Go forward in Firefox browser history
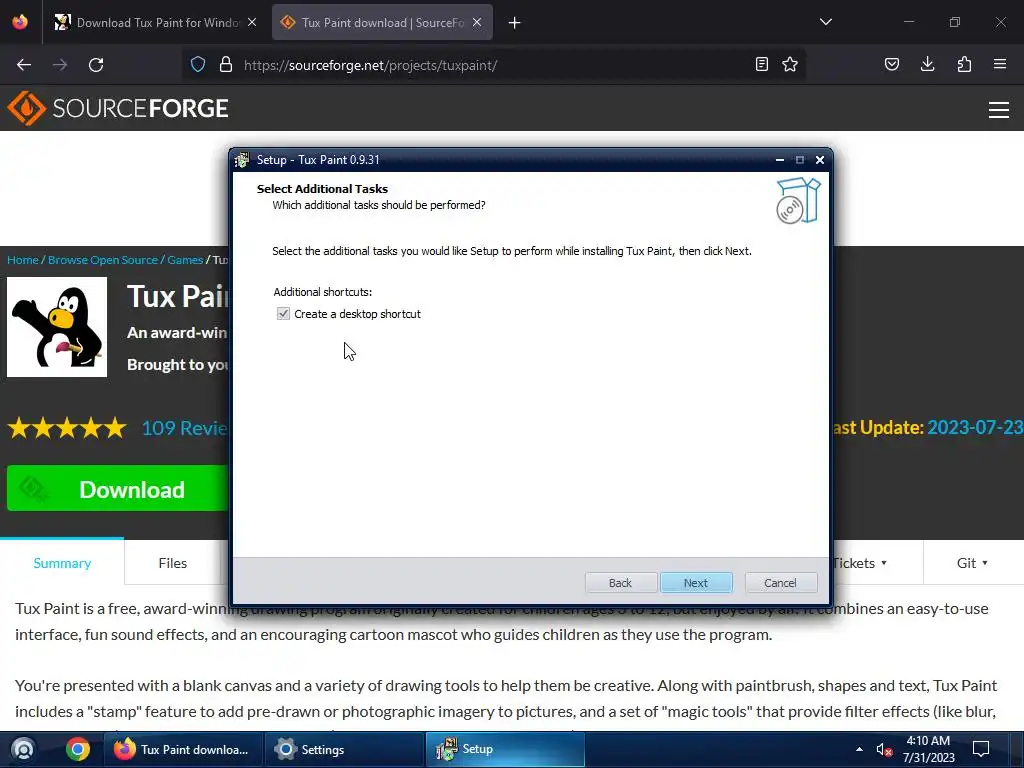Viewport: 1024px width, 768px height. click(x=60, y=65)
